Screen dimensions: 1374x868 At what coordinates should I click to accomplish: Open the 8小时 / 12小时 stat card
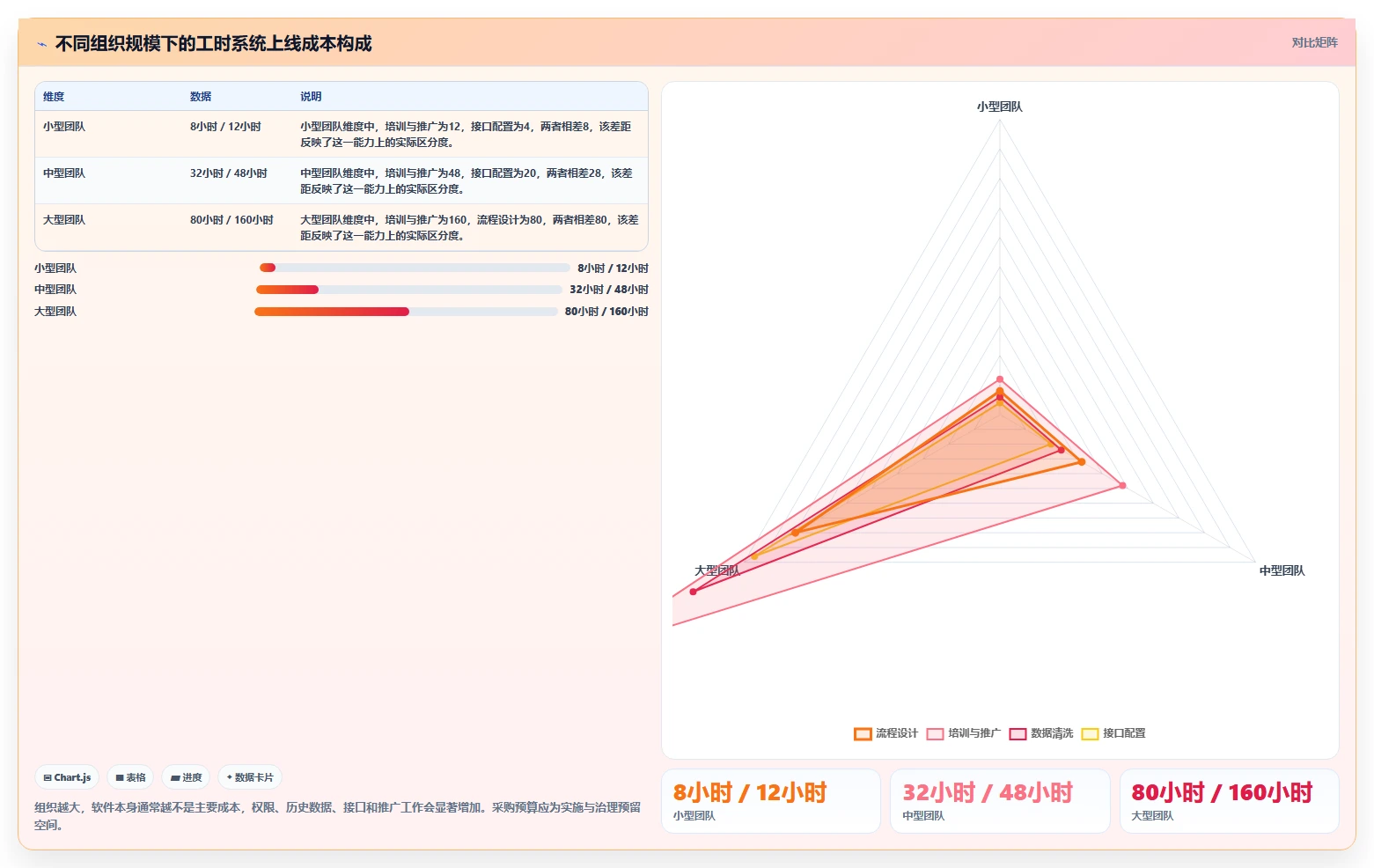click(x=771, y=801)
